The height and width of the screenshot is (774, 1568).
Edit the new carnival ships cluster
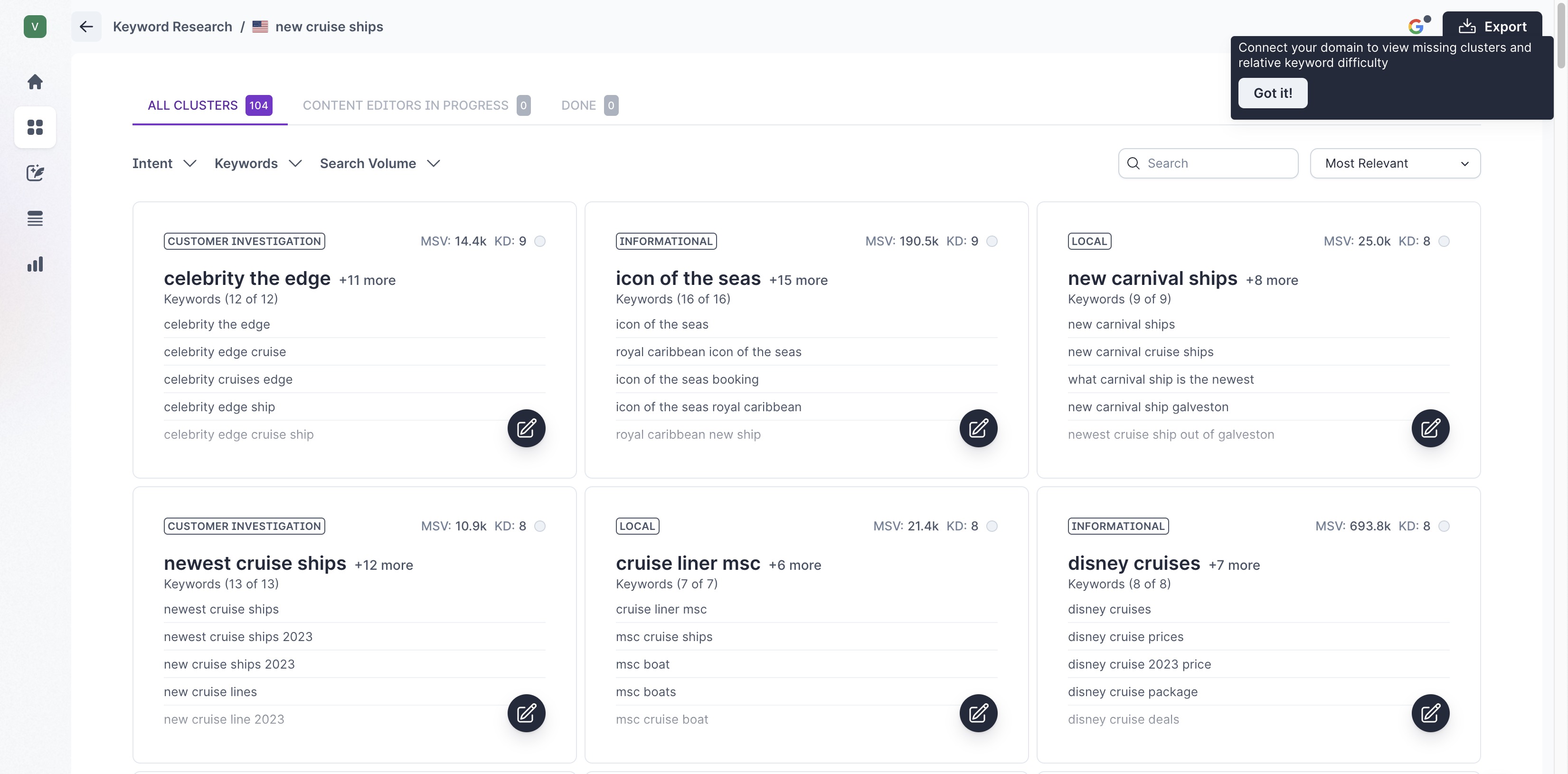pyautogui.click(x=1430, y=428)
